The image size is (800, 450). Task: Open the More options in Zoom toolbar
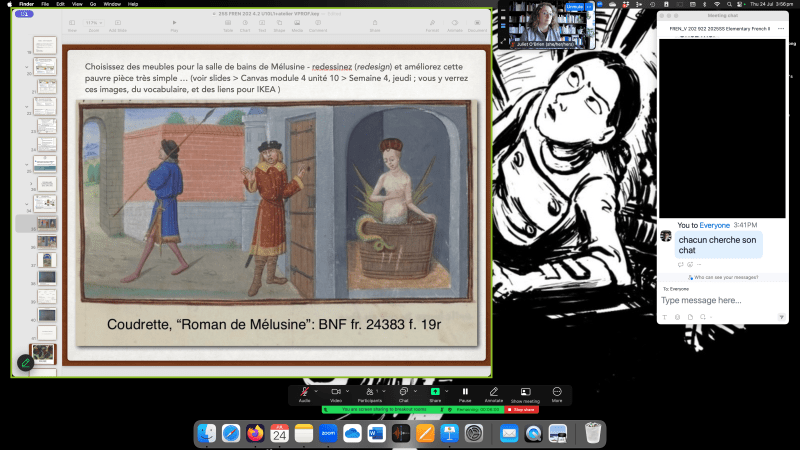click(x=557, y=391)
